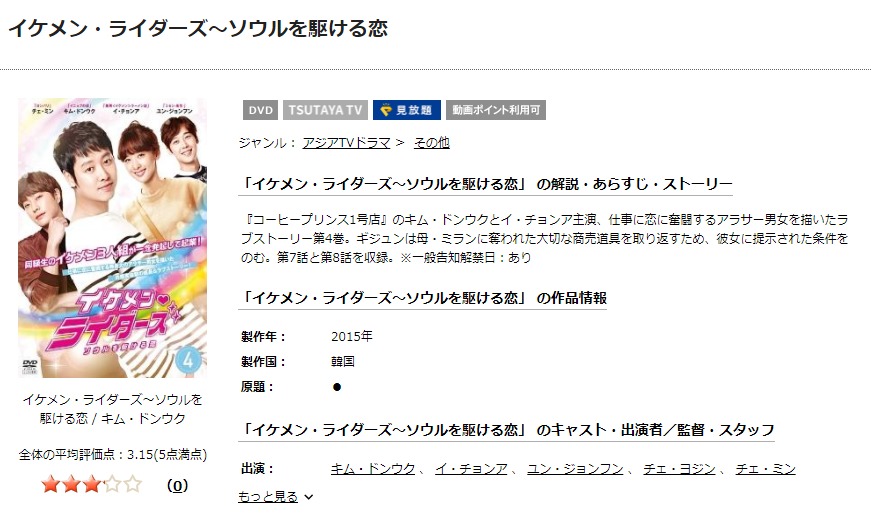Open actor チェ・ミン page
Screen dimensions: 871x518
[765, 469]
